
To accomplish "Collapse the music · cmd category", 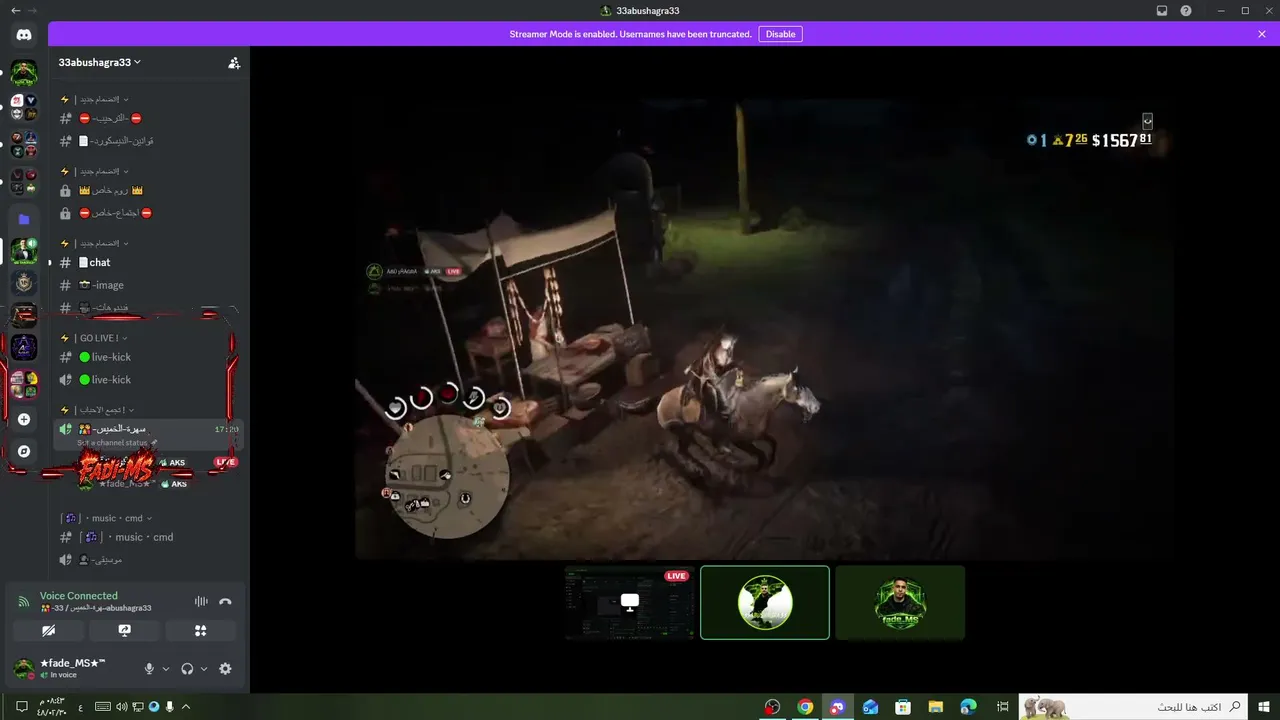I will coord(106,518).
